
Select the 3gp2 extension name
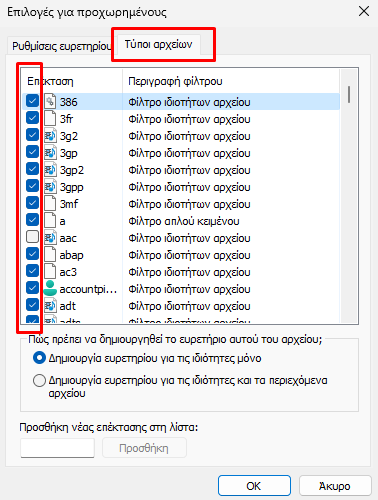tap(72, 170)
